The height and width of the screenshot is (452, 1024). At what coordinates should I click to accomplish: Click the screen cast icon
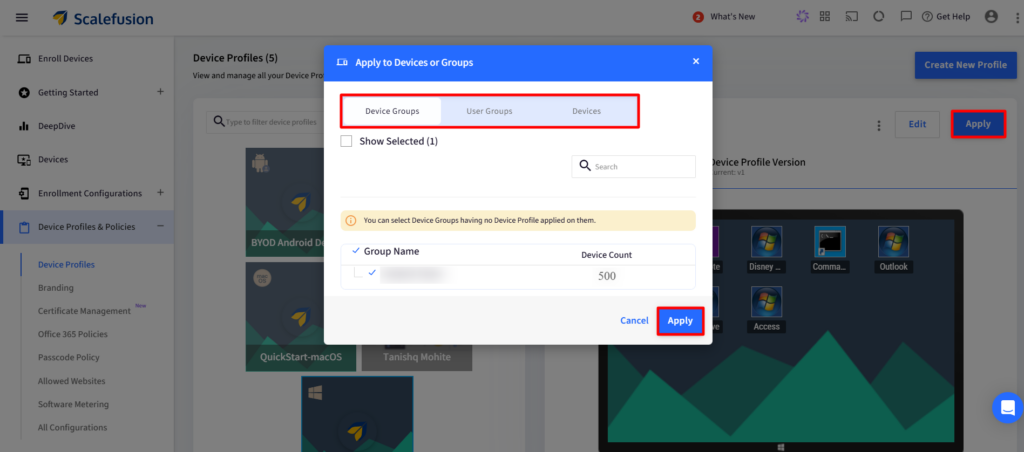point(851,17)
